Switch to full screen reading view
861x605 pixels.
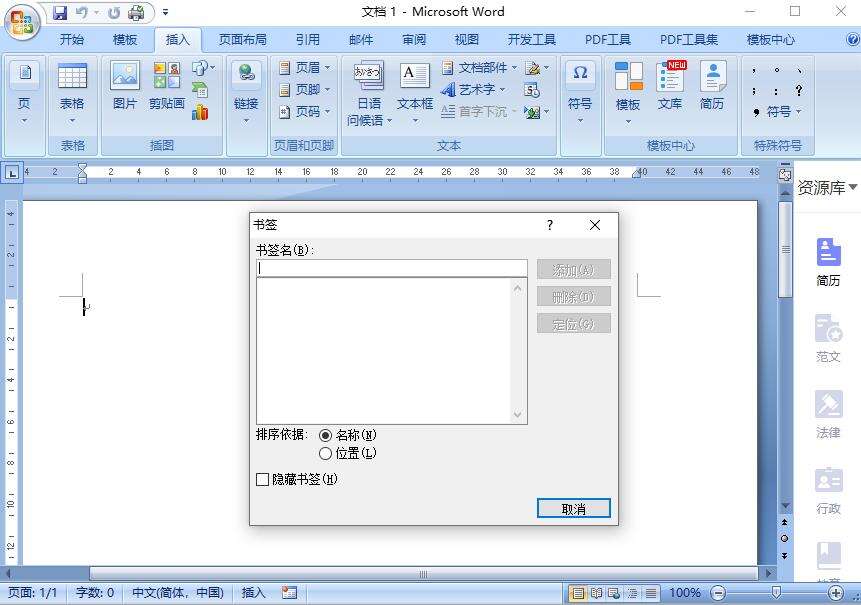pos(596,593)
